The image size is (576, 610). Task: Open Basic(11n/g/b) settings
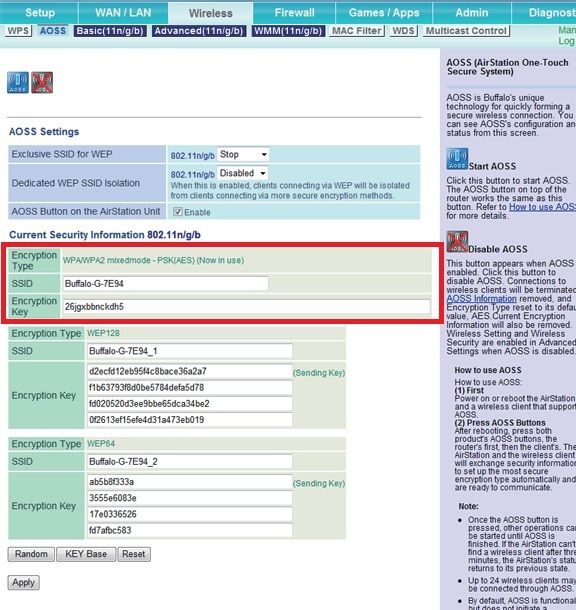pos(110,31)
